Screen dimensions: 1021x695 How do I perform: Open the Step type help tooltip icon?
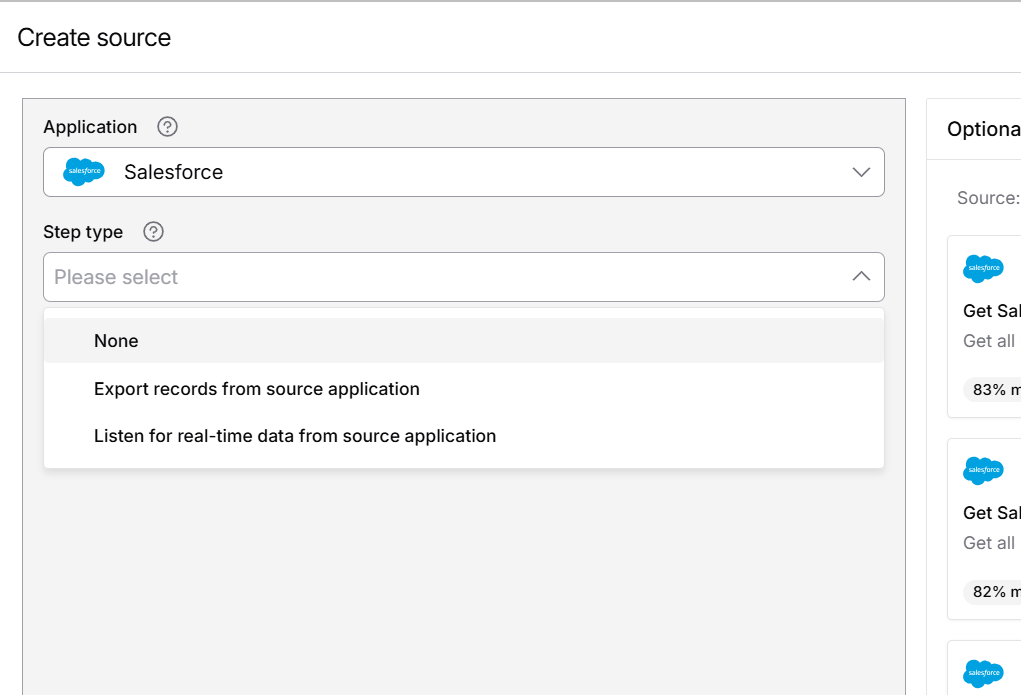pos(152,232)
